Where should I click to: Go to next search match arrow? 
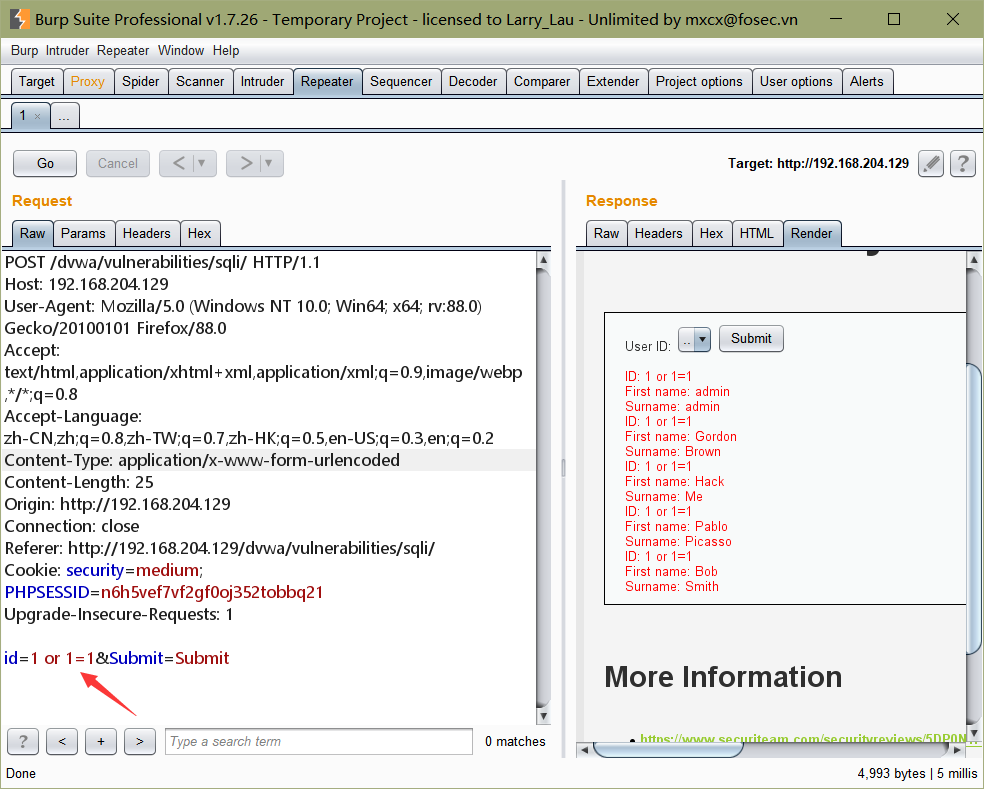(140, 741)
